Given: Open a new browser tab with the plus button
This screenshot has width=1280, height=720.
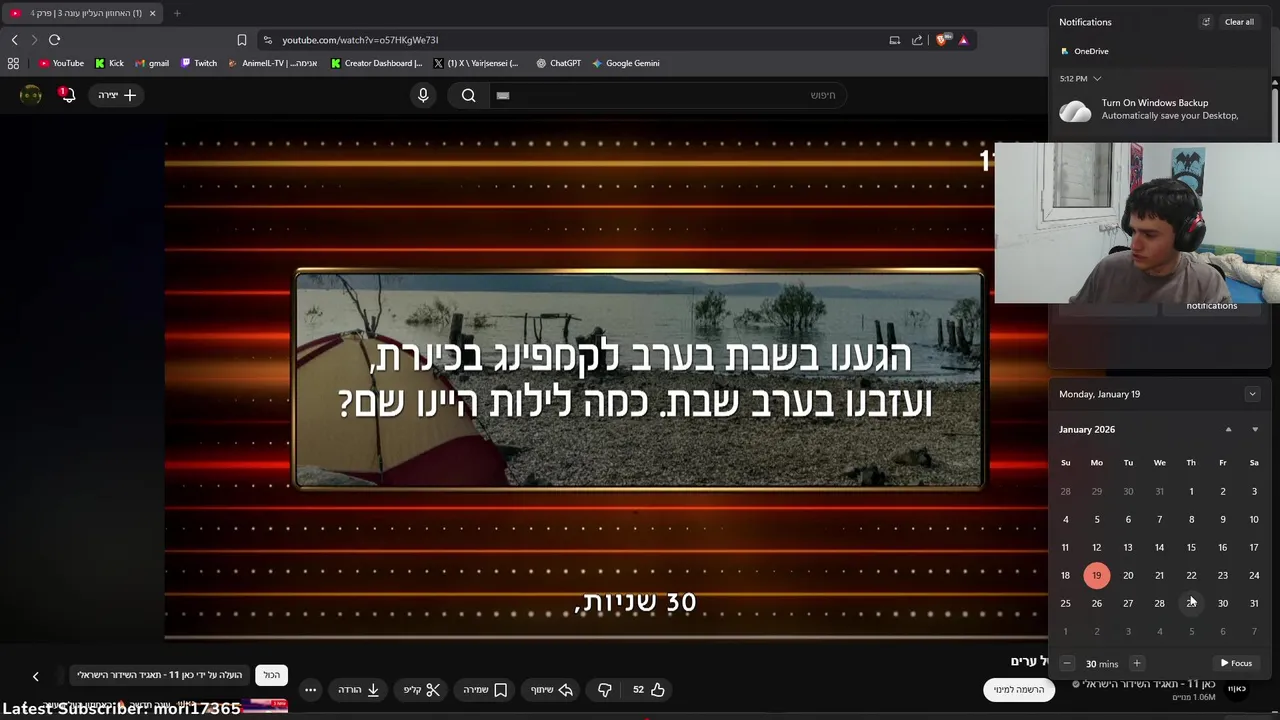Looking at the screenshot, I should tap(177, 13).
